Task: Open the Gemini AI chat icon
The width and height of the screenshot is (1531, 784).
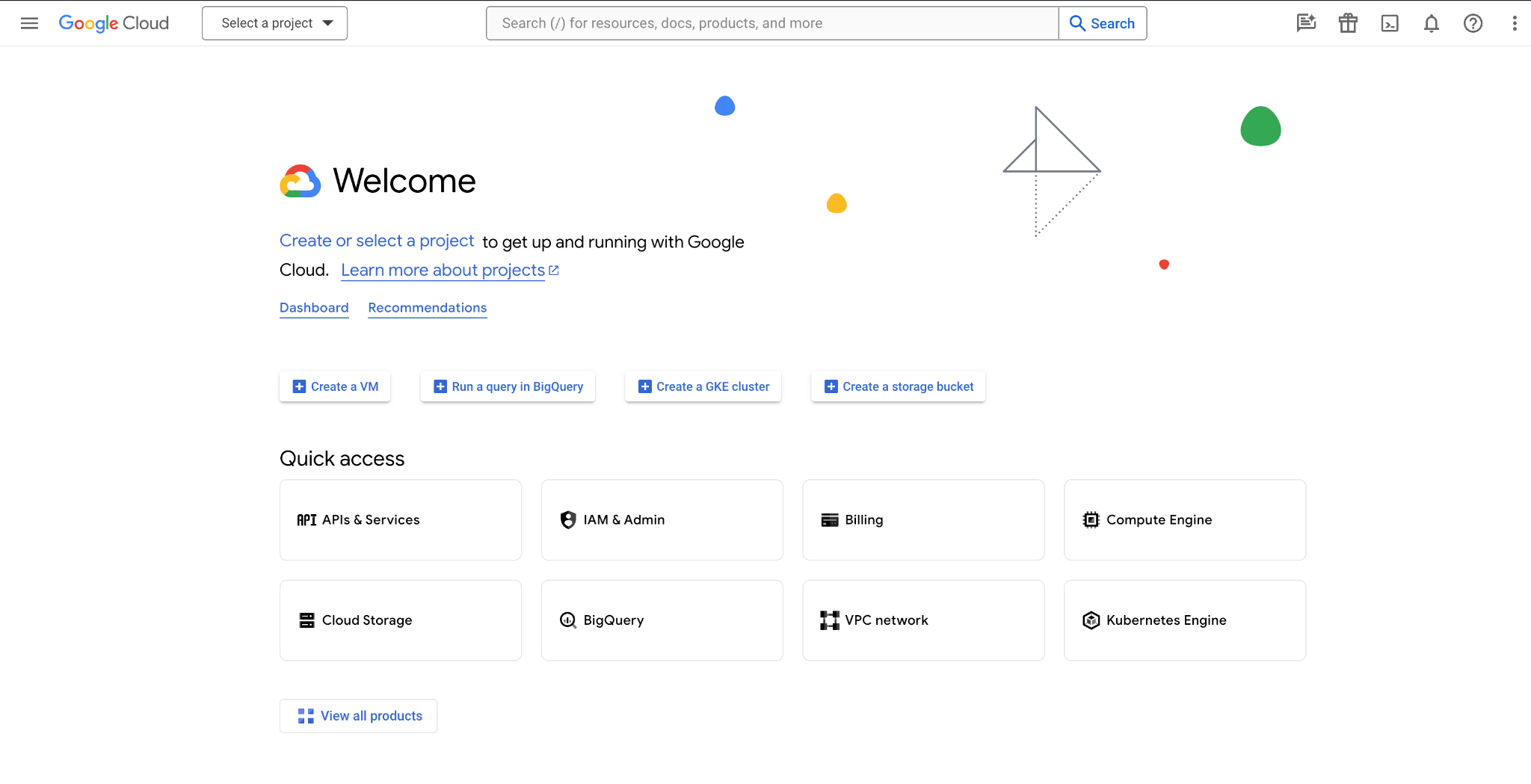Action: pyautogui.click(x=1306, y=23)
